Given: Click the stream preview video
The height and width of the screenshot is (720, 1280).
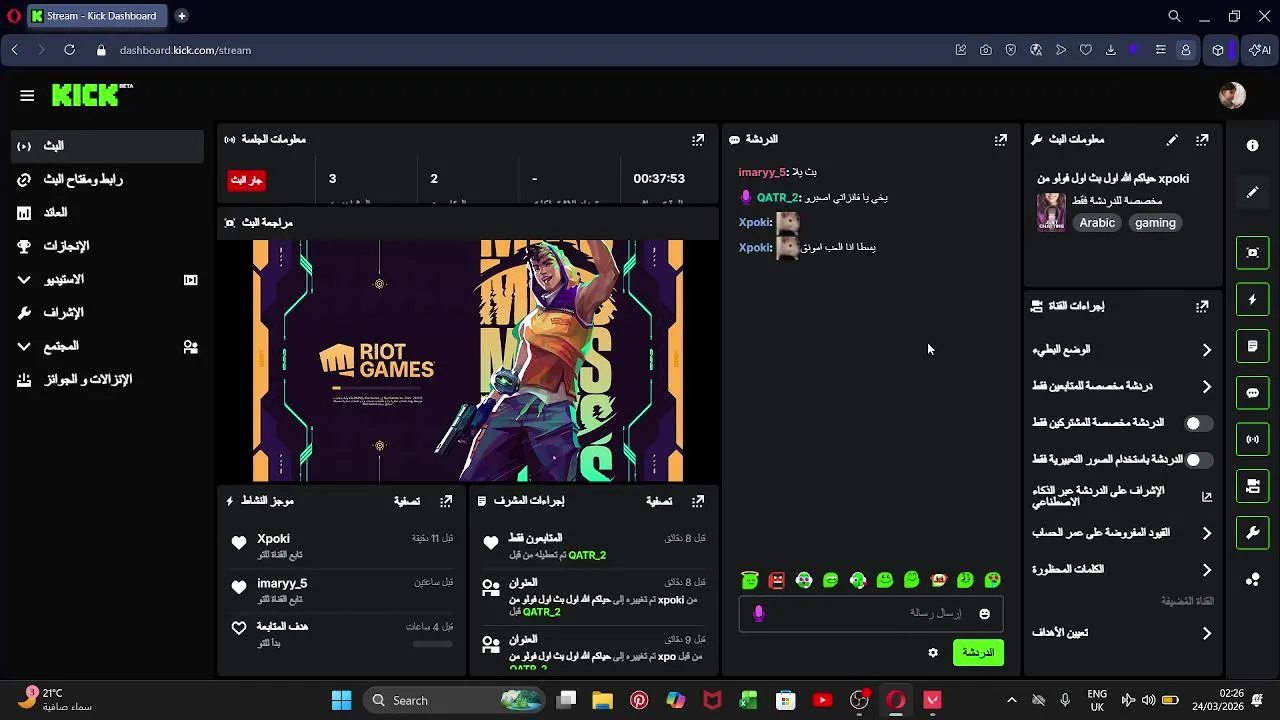Looking at the screenshot, I should [468, 361].
